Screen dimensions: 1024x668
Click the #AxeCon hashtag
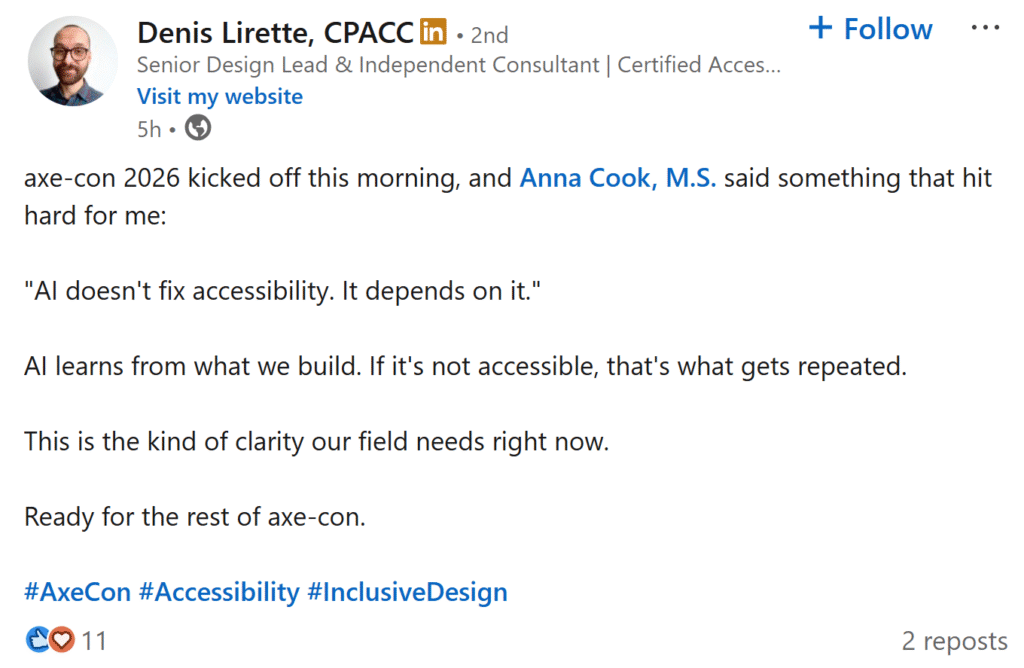pyautogui.click(x=76, y=591)
